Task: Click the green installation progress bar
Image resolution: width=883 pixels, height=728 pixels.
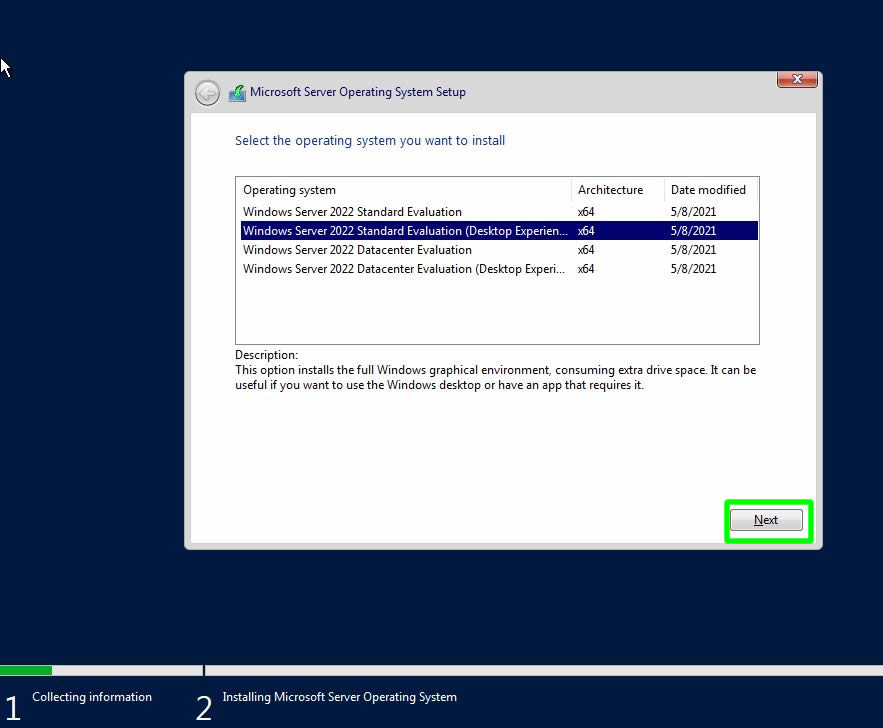Action: click(26, 670)
